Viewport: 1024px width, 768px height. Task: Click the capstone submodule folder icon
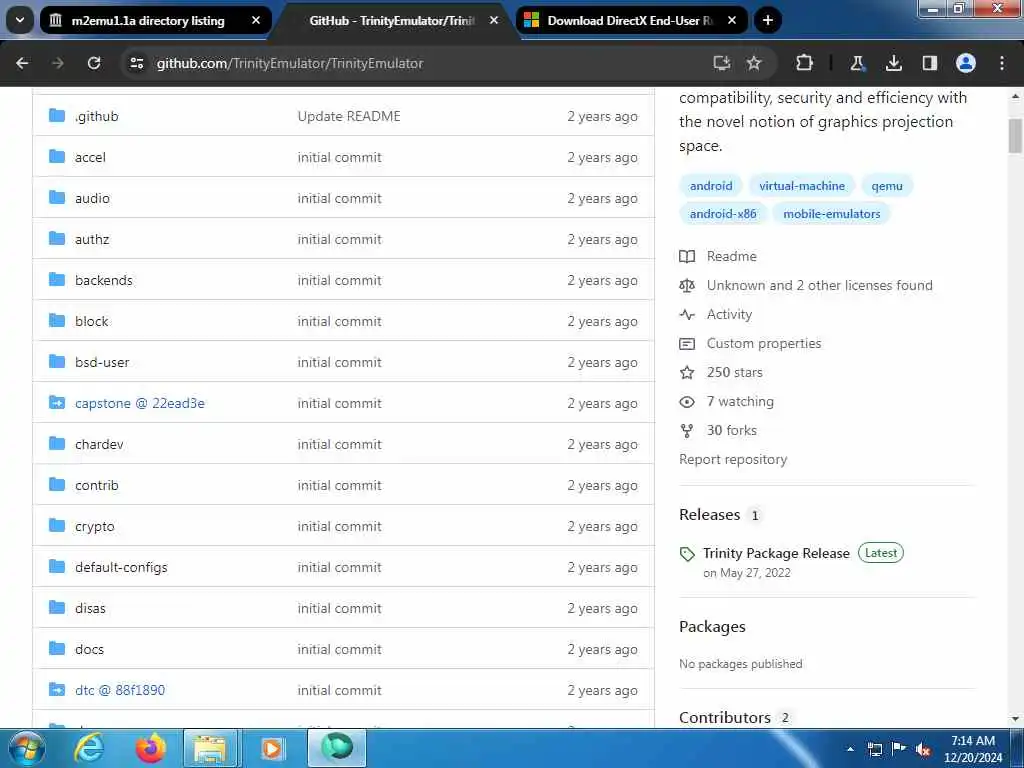coord(57,403)
